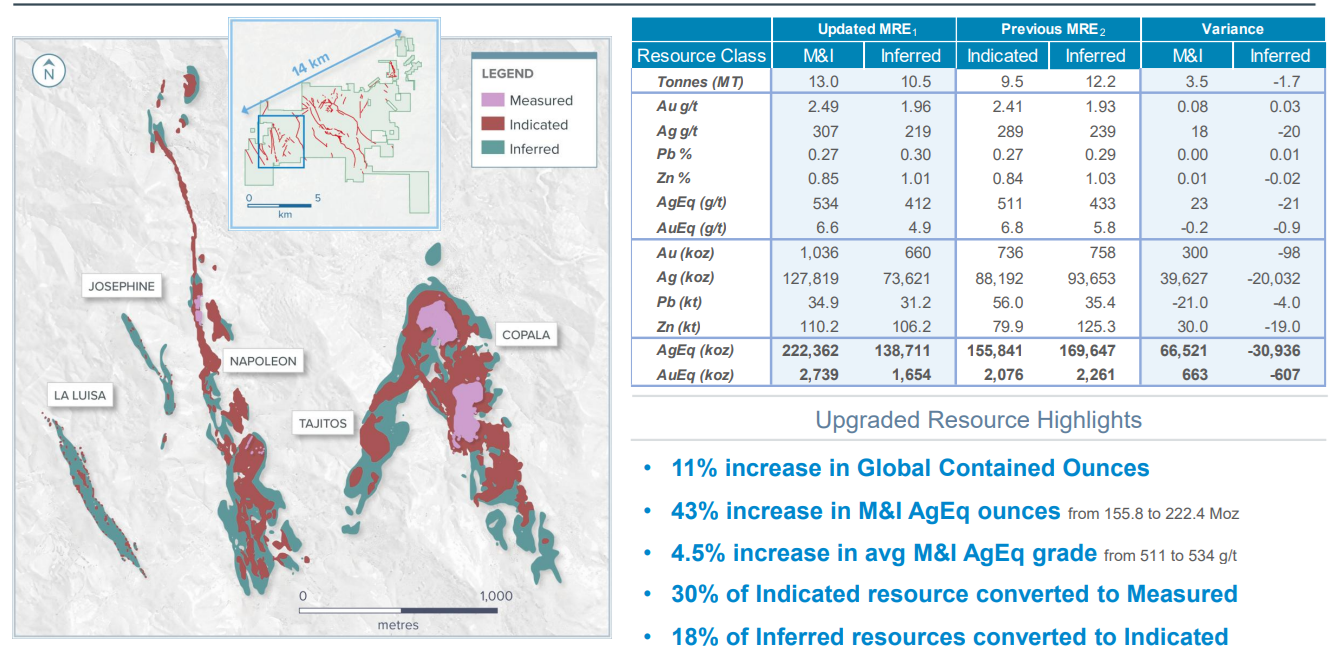Screen dimensions: 1341x652
Task: Click the COPALA map label
Action: [x=526, y=335]
